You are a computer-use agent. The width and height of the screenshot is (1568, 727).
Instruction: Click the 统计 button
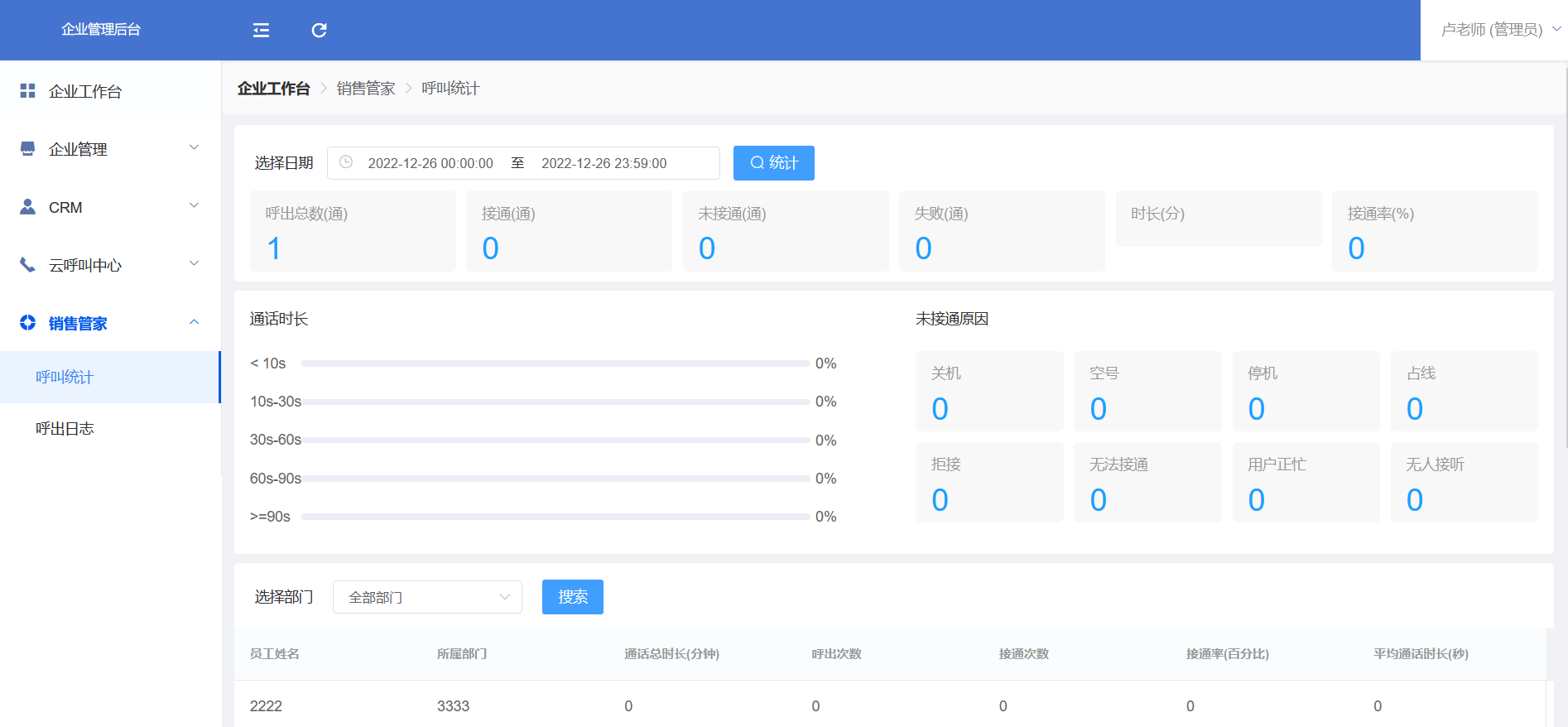774,163
